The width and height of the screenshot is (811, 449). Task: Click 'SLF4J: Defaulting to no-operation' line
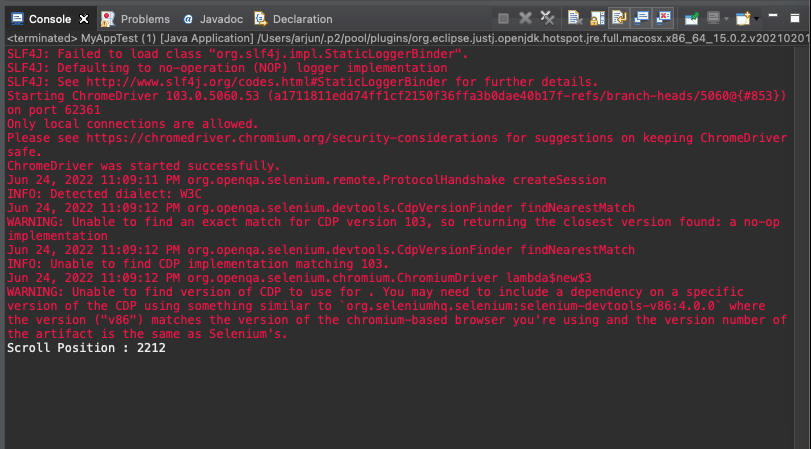point(227,68)
